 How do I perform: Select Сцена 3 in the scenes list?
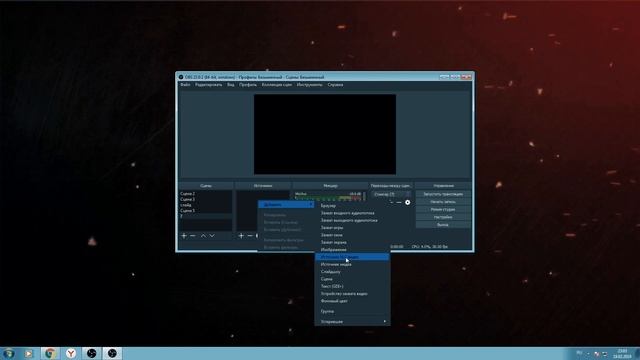(206, 199)
